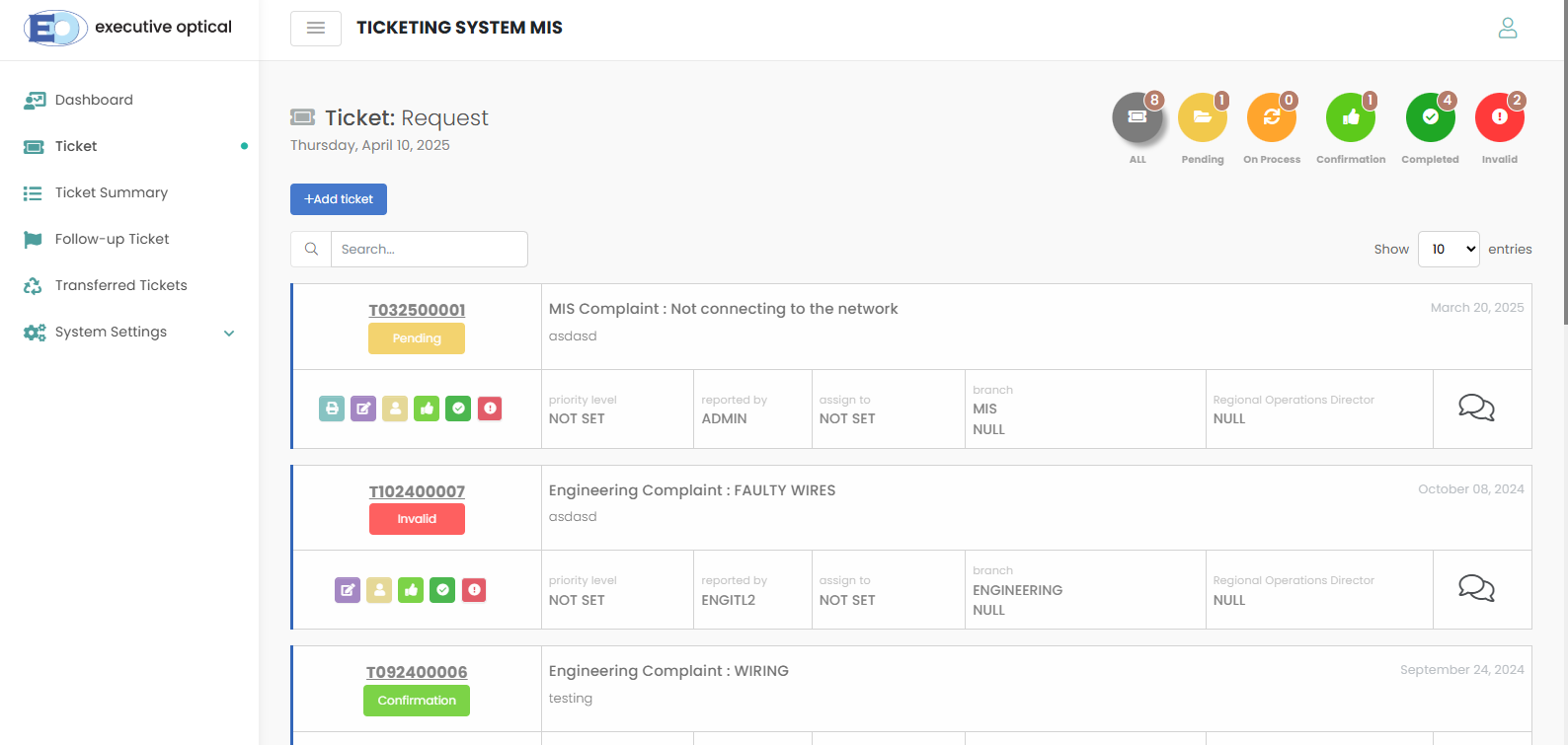Image resolution: width=1568 pixels, height=745 pixels.
Task: Click the red Invalid status badge
Action: 417,519
